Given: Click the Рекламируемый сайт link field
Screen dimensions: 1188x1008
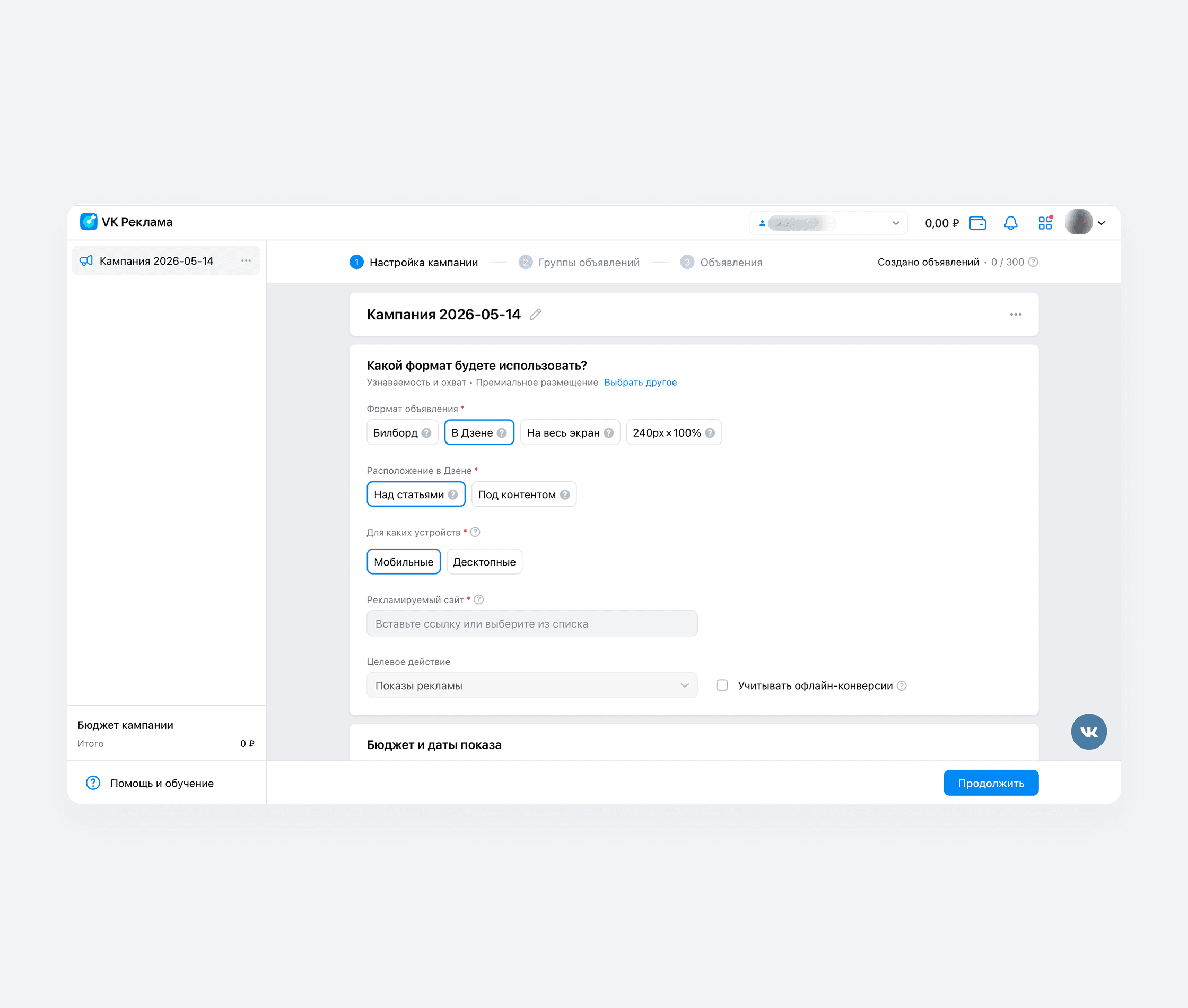Looking at the screenshot, I should click(532, 623).
